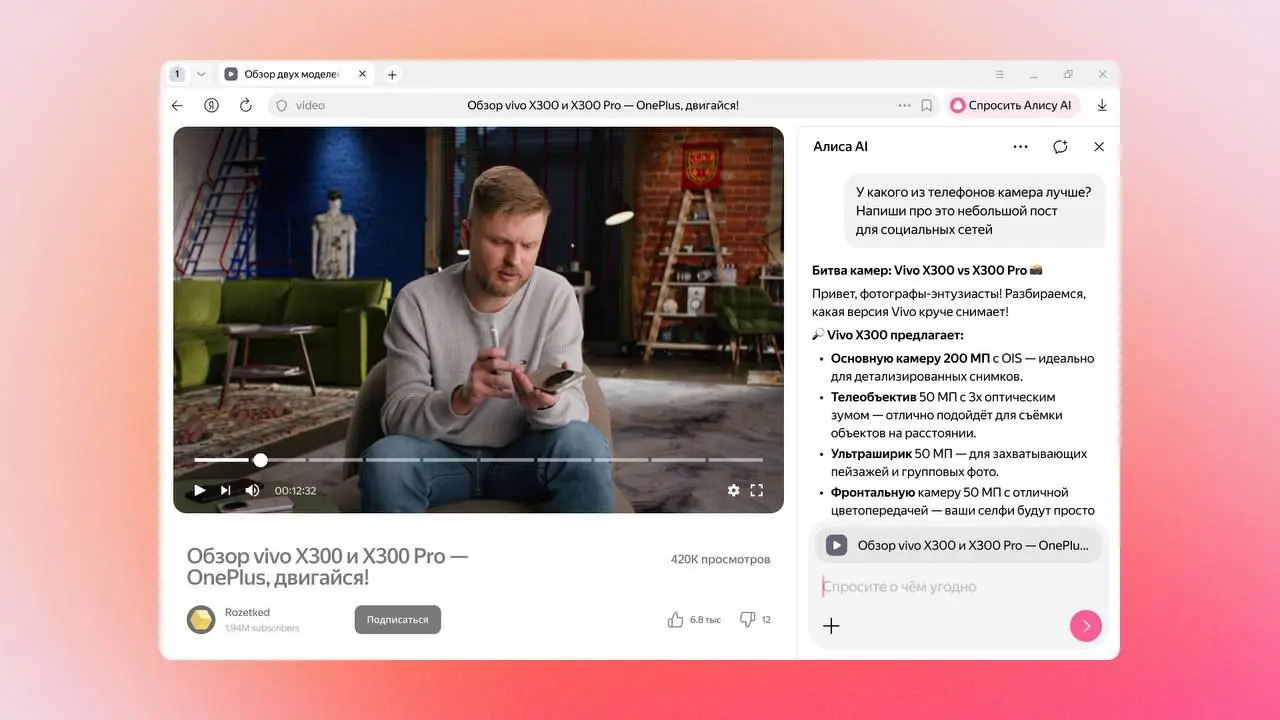Mute the video sound

(251, 490)
